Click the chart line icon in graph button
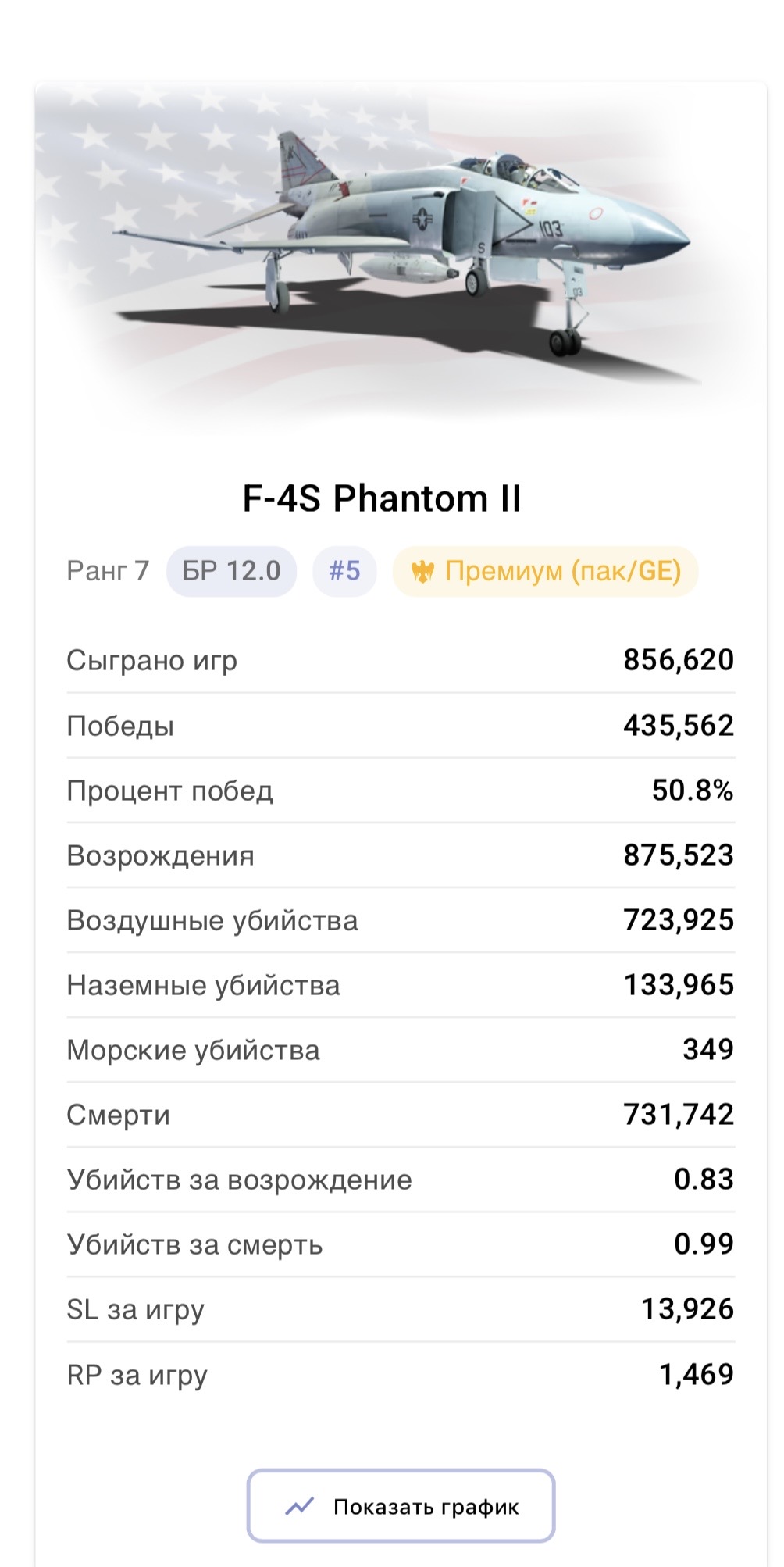This screenshot has width=784, height=1567. coord(299,1506)
